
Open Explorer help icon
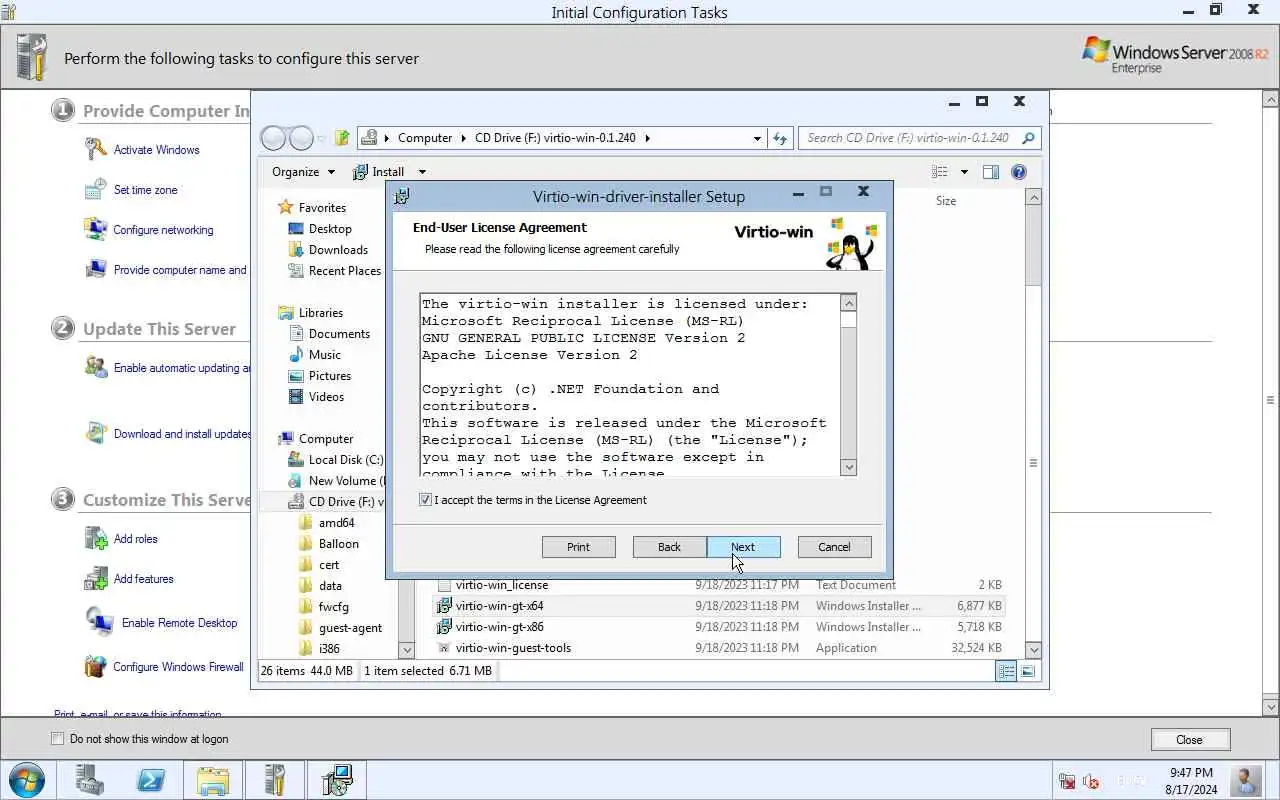[1019, 172]
